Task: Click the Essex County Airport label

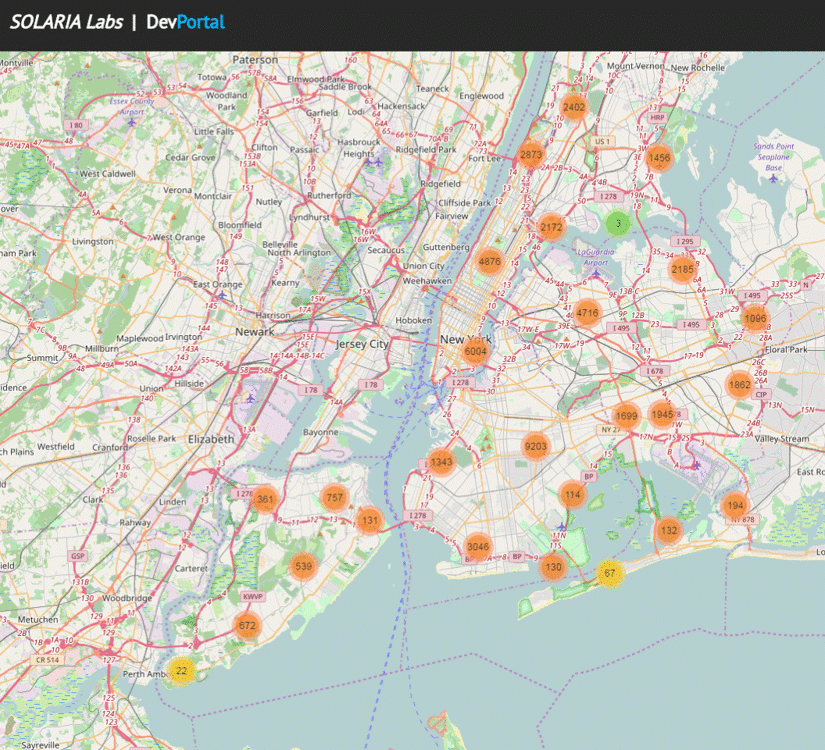Action: point(132,106)
